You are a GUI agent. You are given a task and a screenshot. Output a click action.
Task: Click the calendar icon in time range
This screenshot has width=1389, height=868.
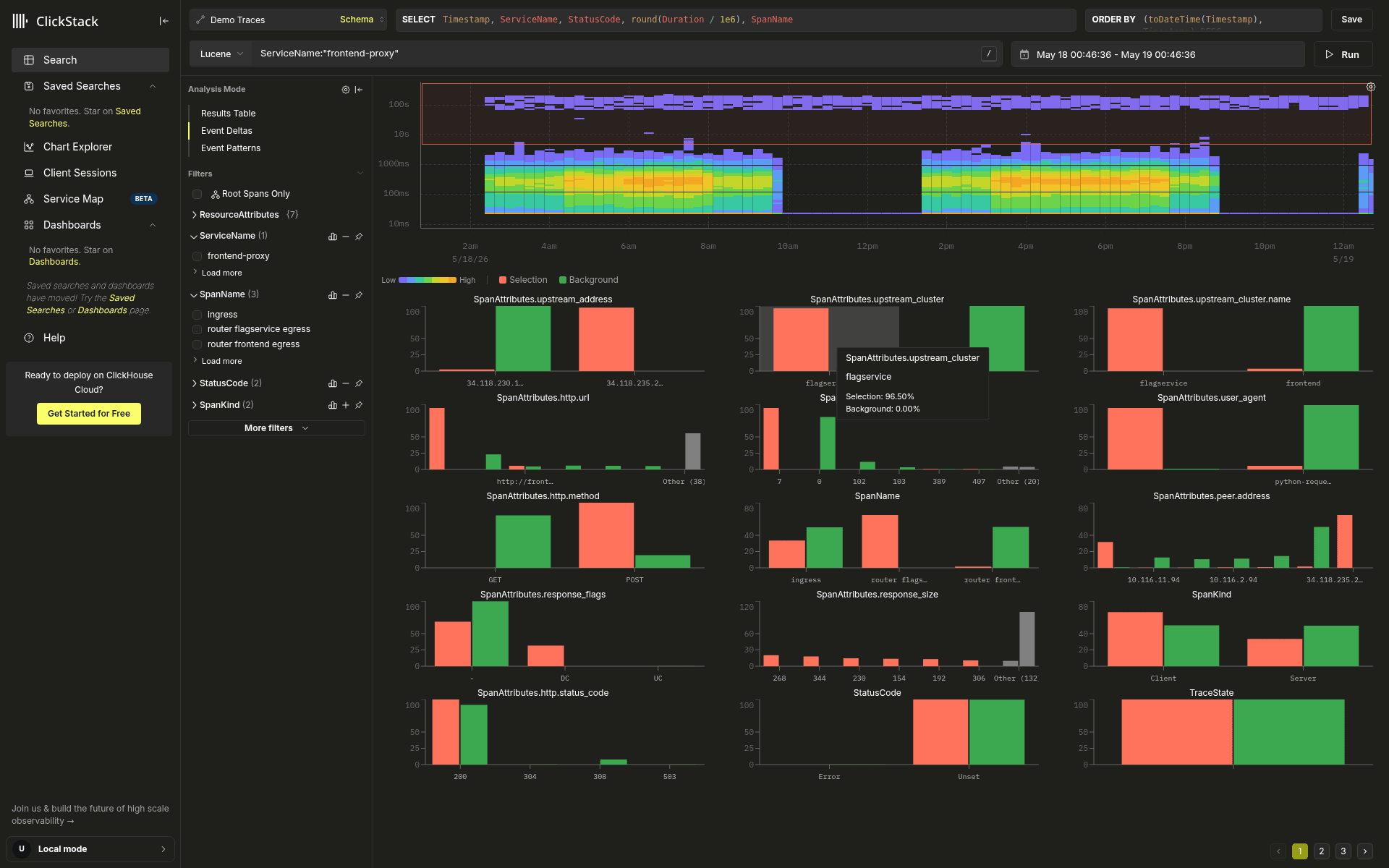pyautogui.click(x=1024, y=54)
